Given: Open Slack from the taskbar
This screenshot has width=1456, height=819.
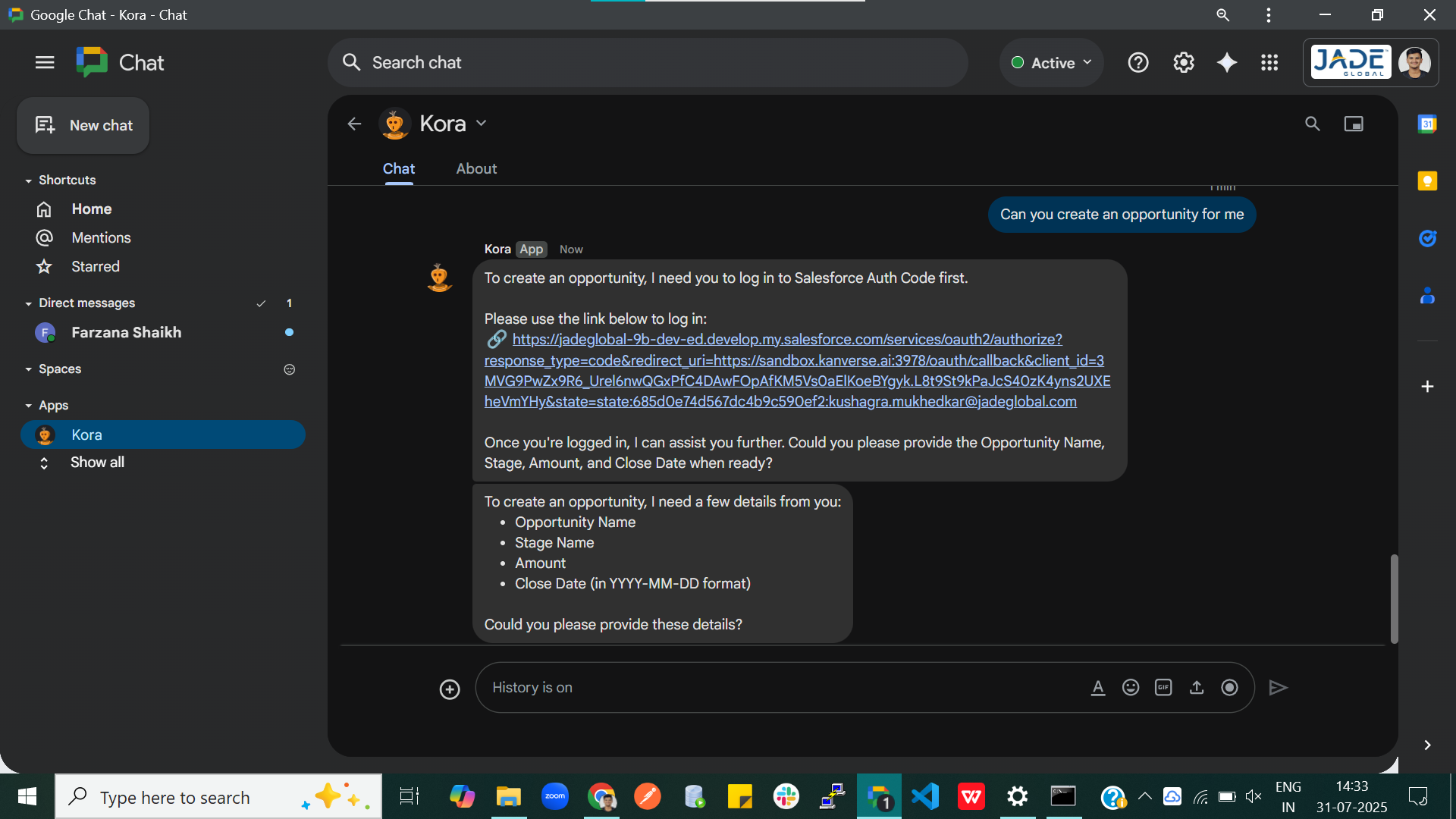Looking at the screenshot, I should 786,796.
